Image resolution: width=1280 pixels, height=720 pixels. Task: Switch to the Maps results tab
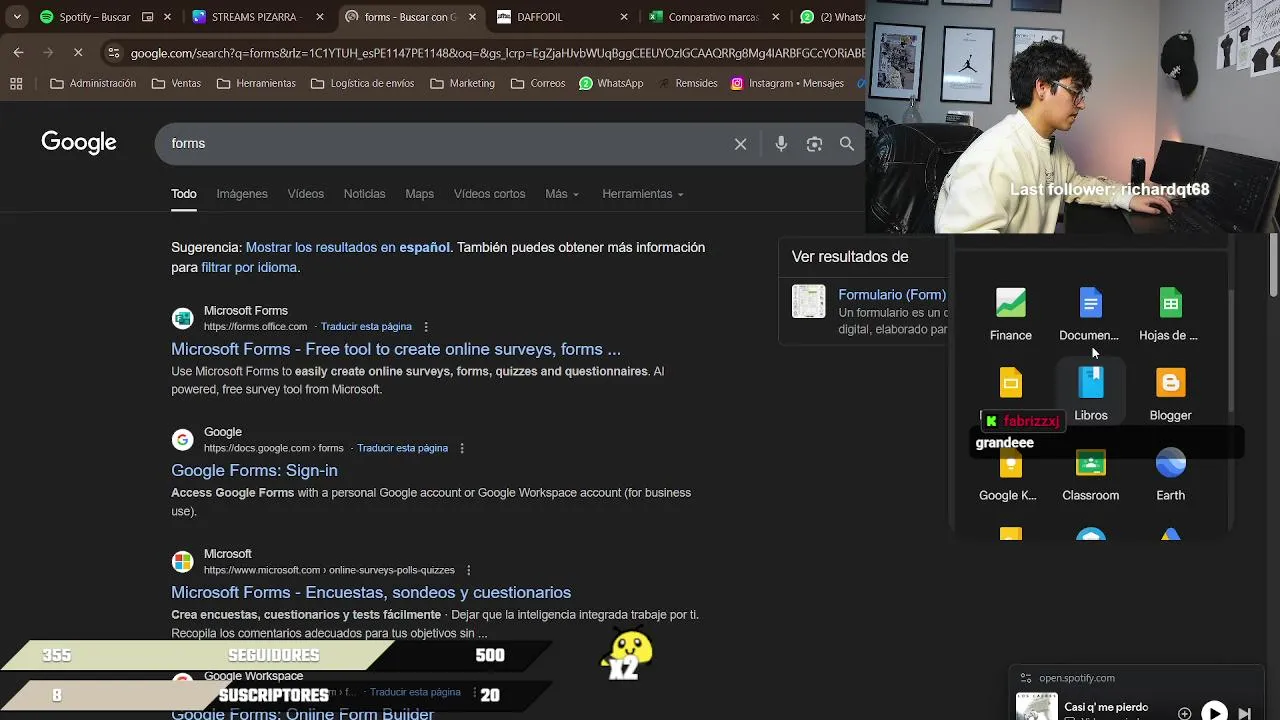point(419,194)
